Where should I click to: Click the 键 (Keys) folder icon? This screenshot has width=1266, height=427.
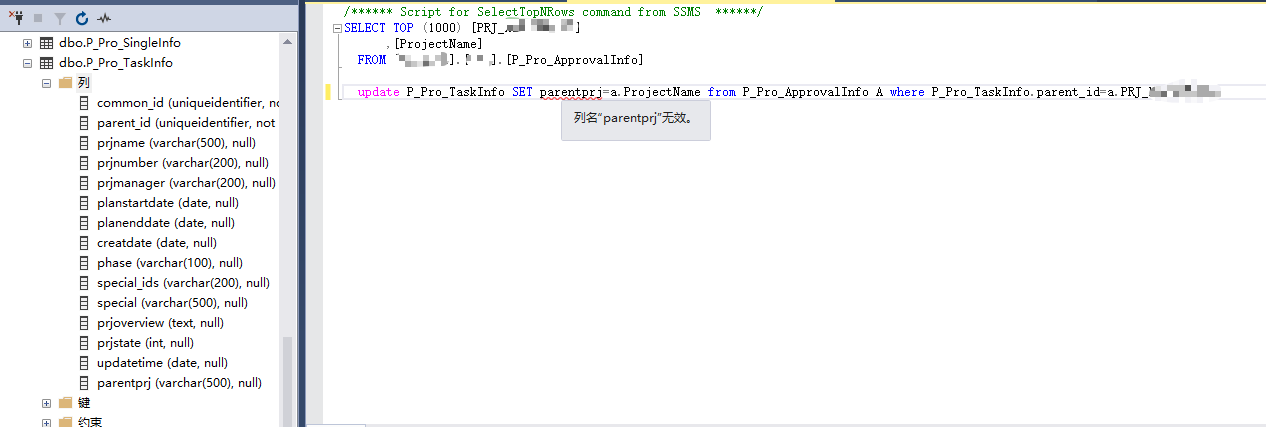tap(66, 403)
